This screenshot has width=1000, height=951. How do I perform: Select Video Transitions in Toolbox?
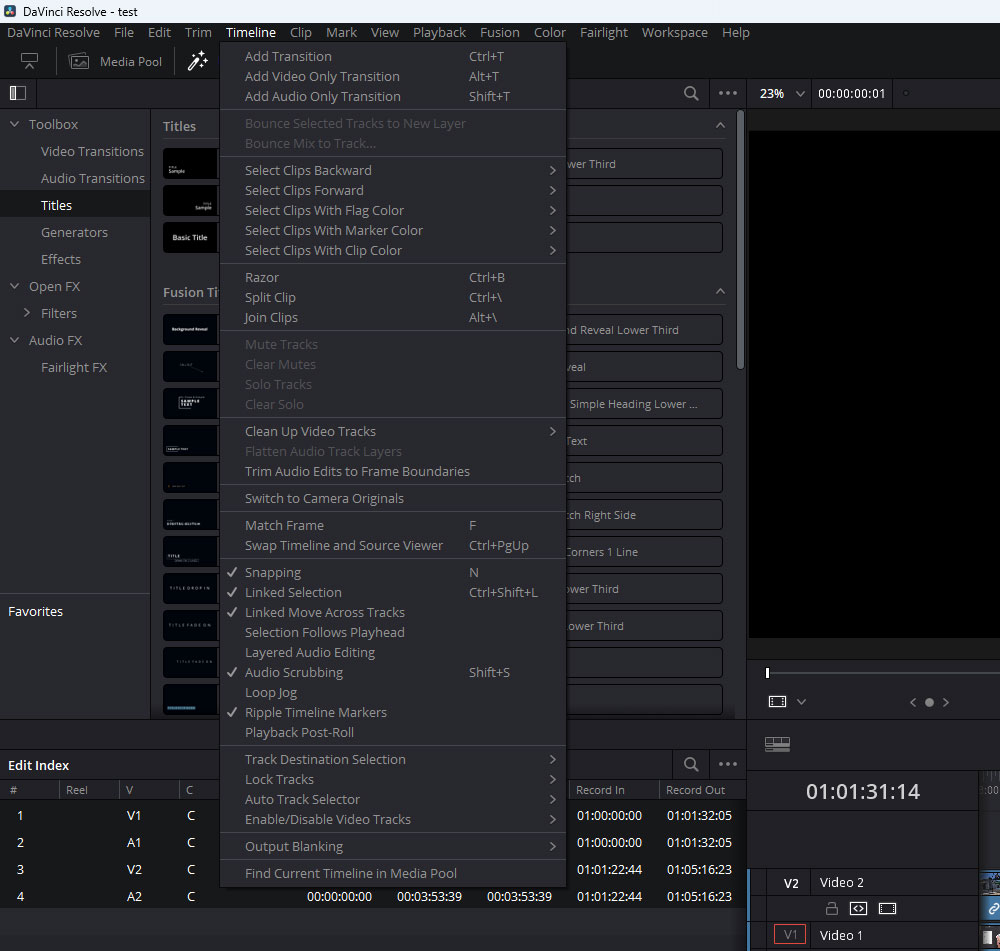(92, 151)
